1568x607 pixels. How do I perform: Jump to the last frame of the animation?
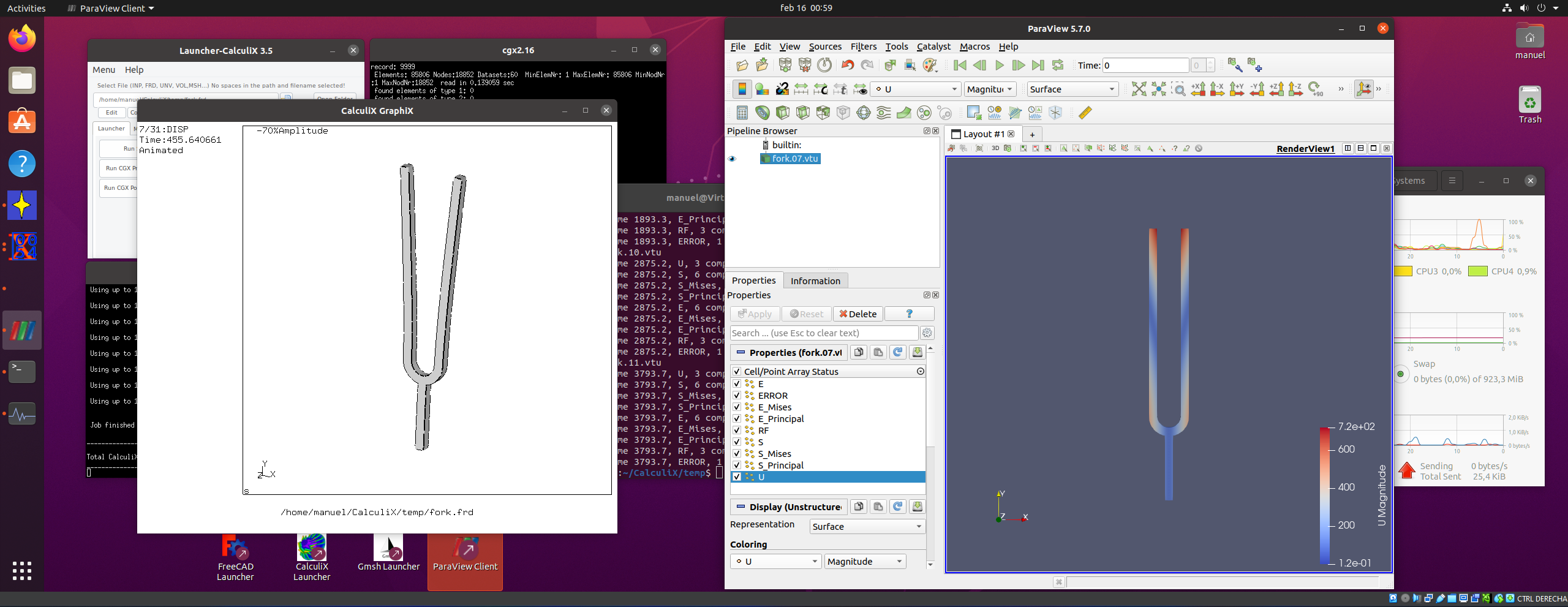tap(1038, 65)
